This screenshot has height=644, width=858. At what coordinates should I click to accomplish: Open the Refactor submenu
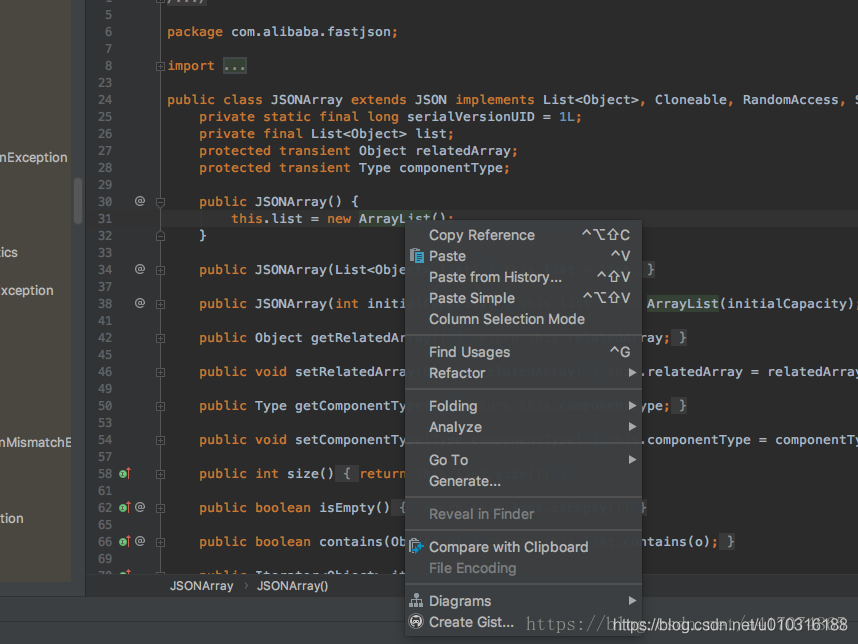(523, 373)
